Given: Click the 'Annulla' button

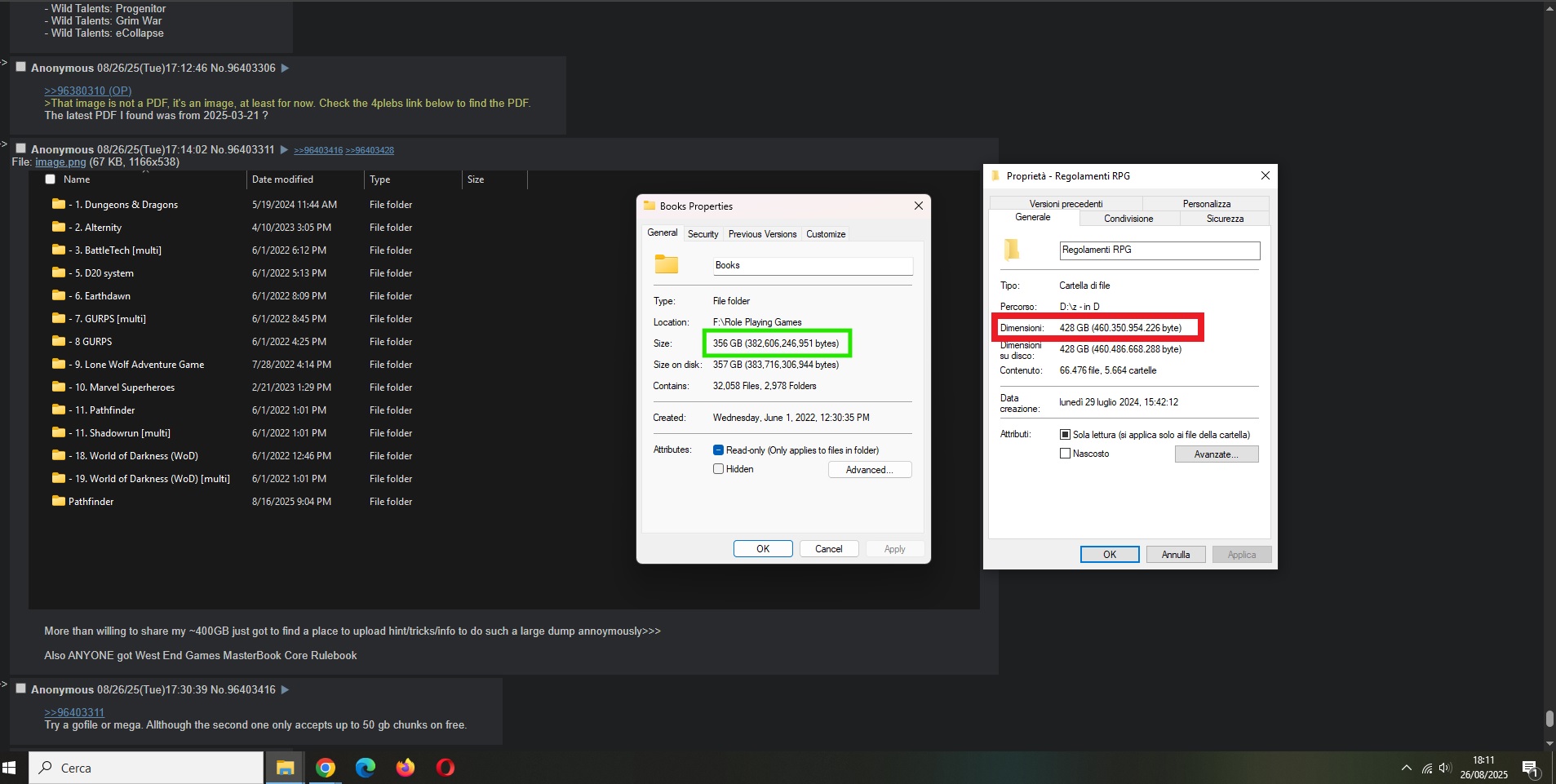Looking at the screenshot, I should click(1176, 555).
